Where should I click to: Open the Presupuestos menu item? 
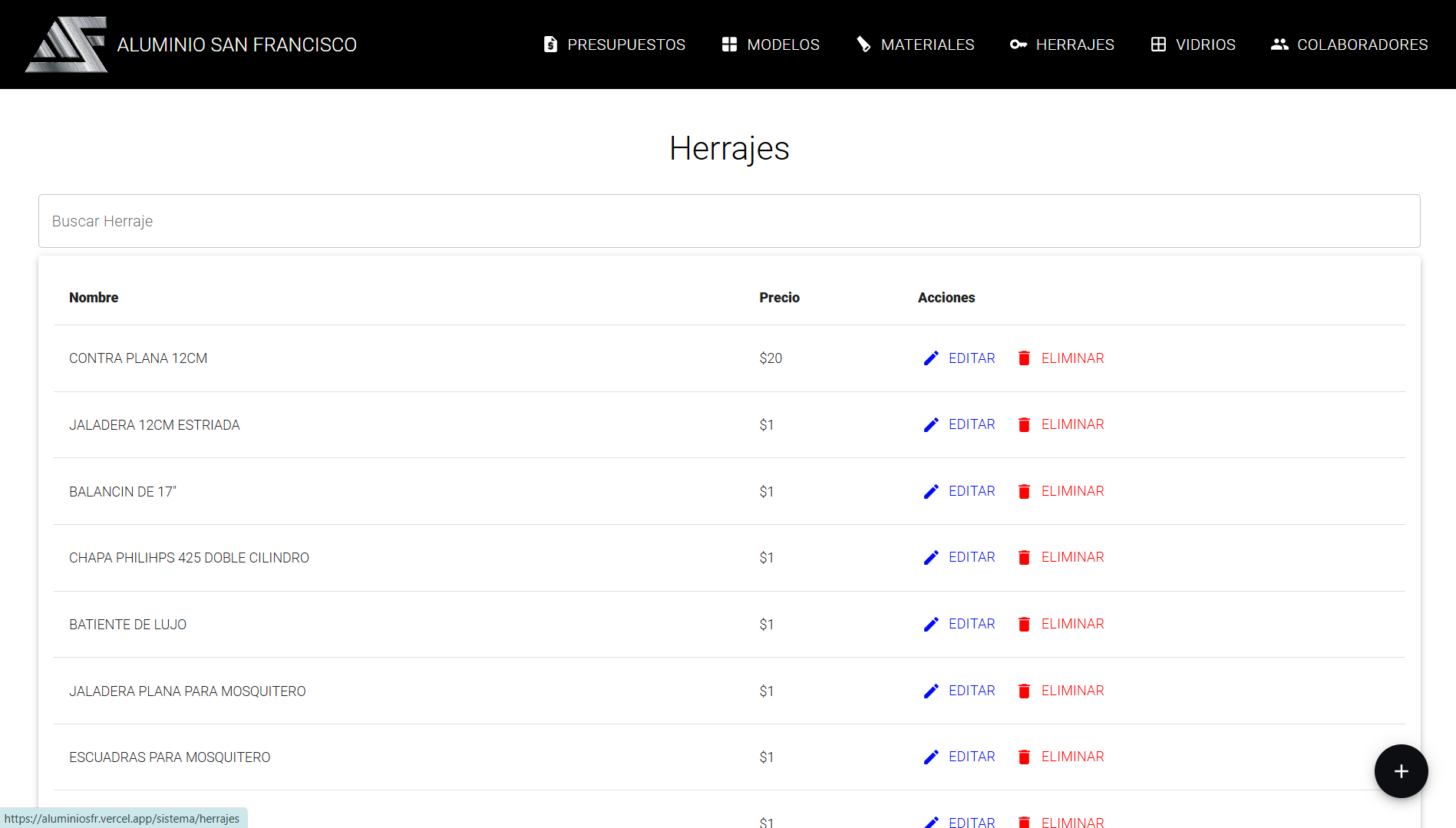[614, 45]
